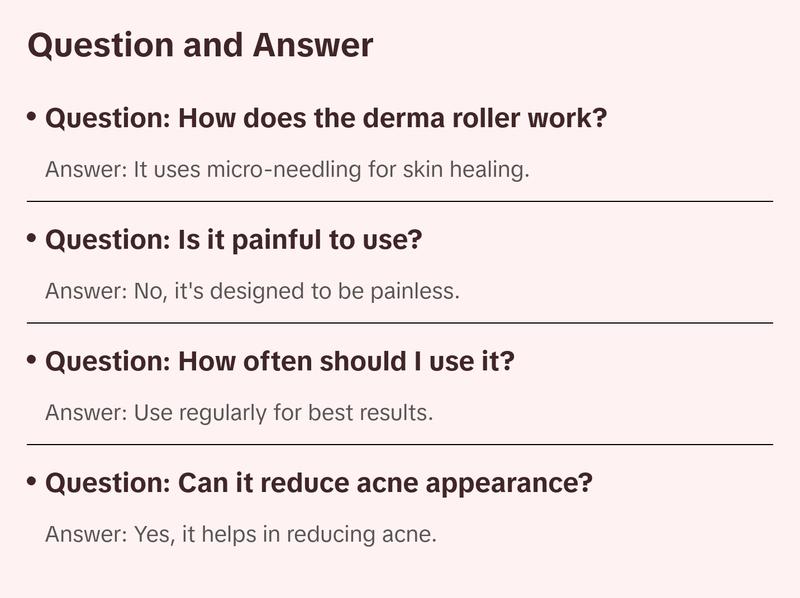Select the "Can it reduce acne appearance?" question

tap(319, 483)
